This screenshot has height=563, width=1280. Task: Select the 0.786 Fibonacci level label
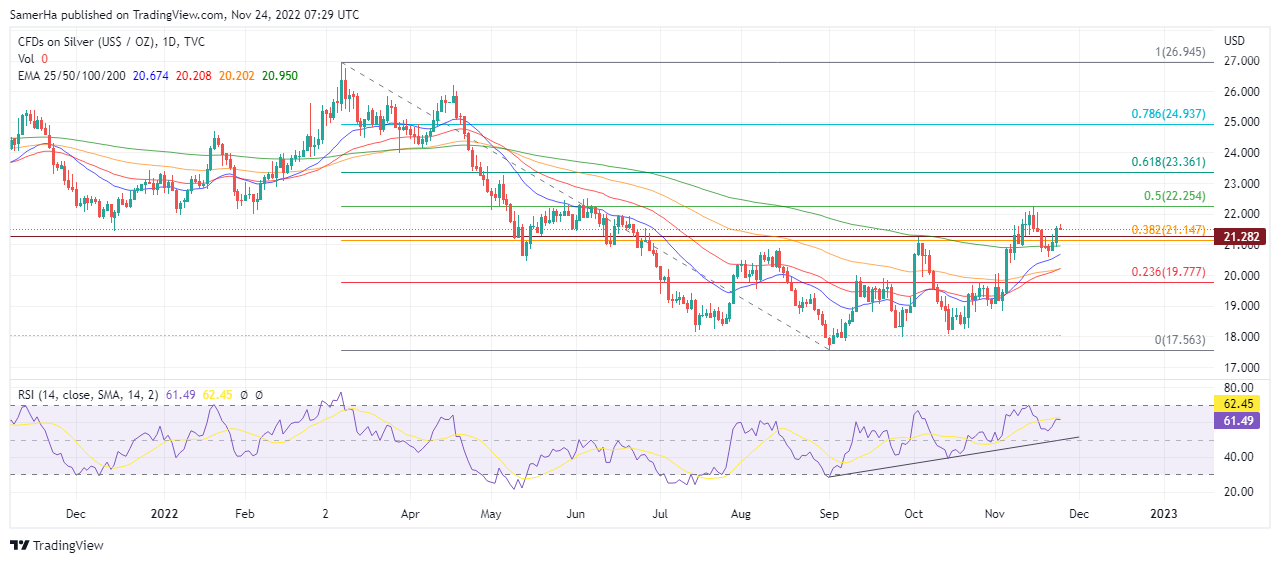(x=1172, y=114)
